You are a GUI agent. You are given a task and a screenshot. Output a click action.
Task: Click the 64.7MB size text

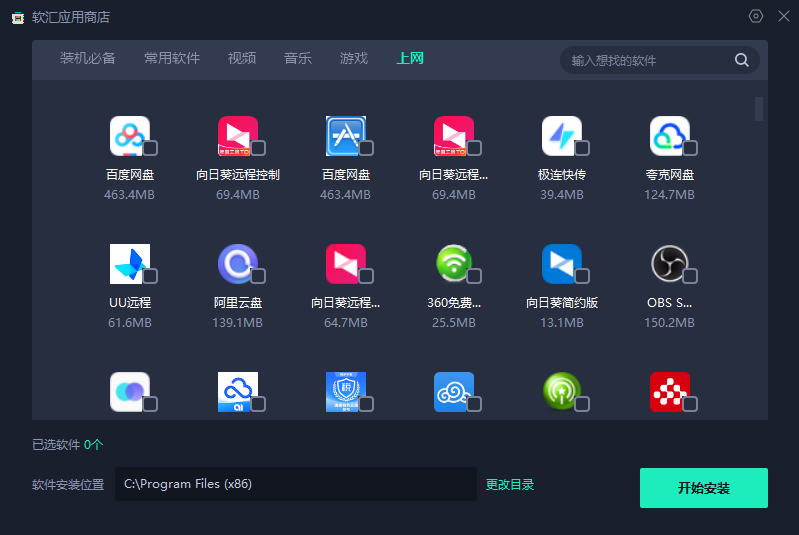click(x=345, y=323)
